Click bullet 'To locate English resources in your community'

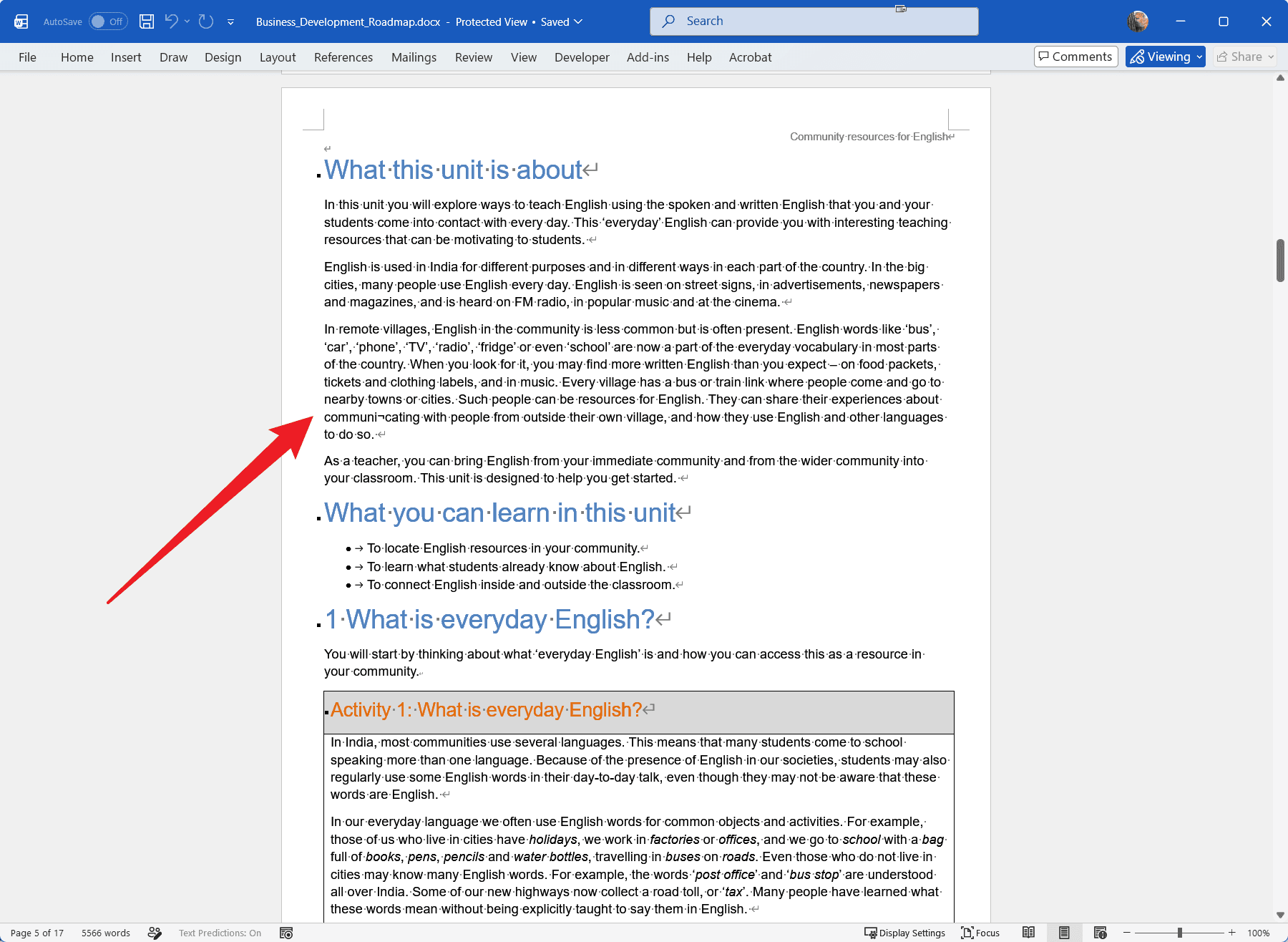[x=503, y=548]
